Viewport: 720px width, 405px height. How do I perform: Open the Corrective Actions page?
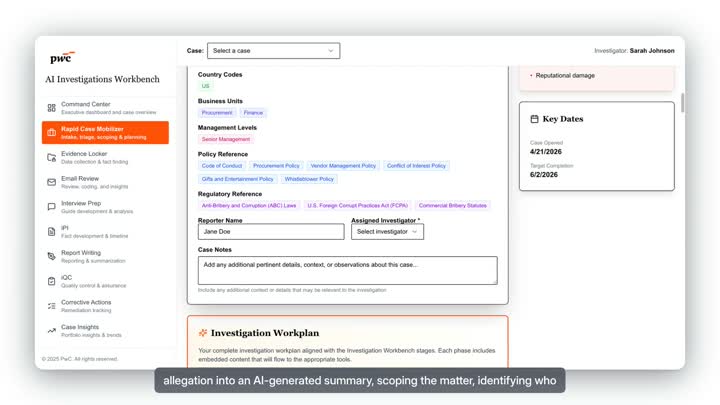pos(105,306)
